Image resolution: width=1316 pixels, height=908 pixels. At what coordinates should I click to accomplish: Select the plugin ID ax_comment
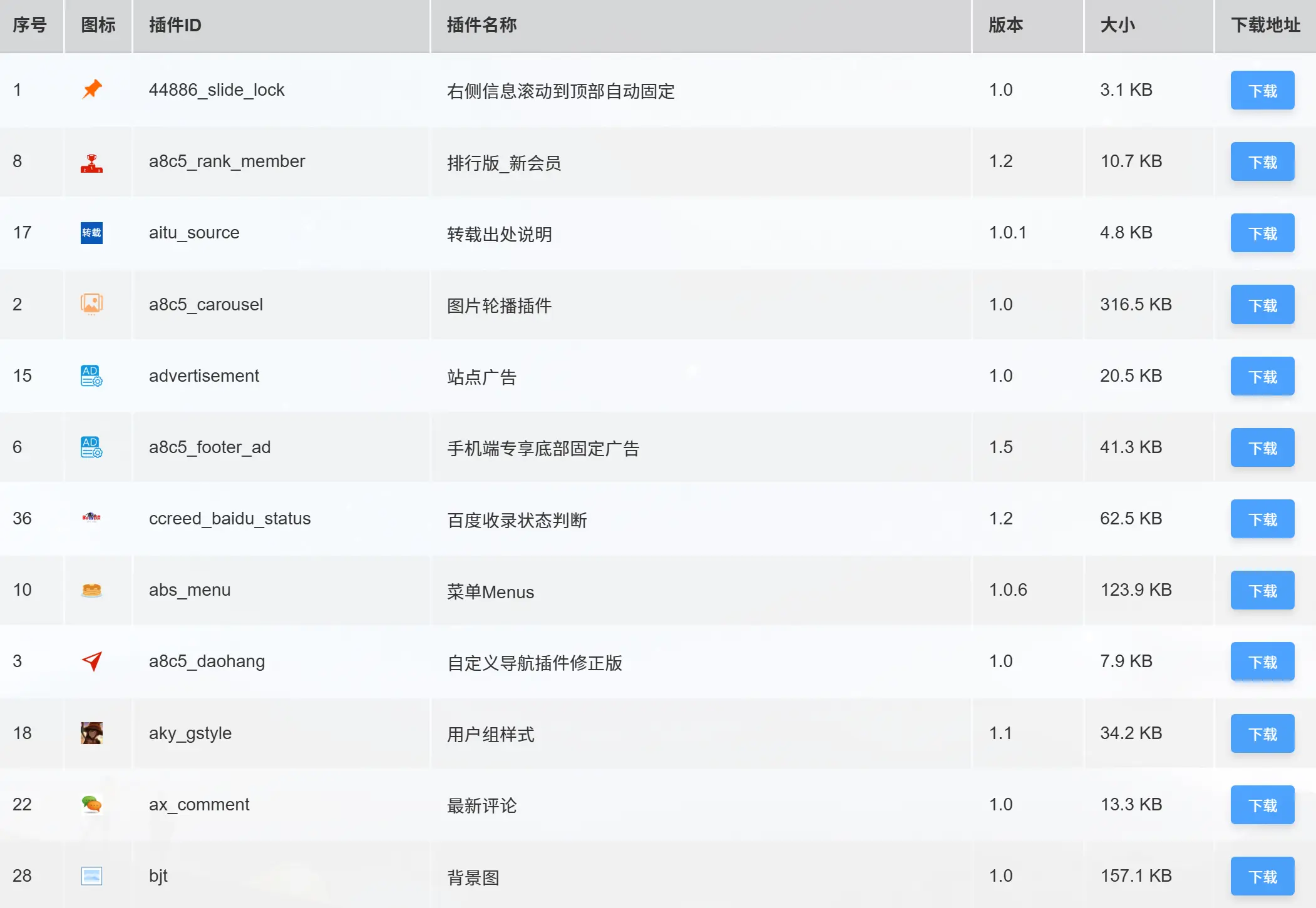point(199,804)
